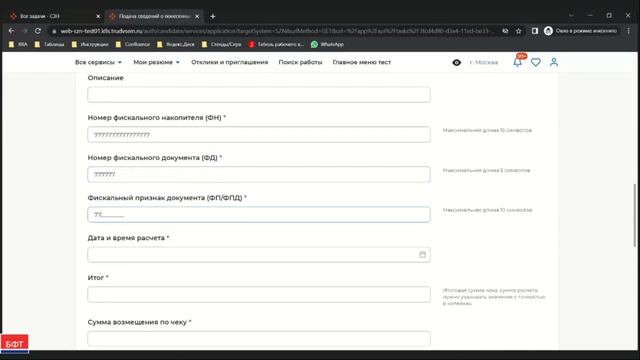
Task: Click 'Дата и время расчета' field
Action: click(259, 254)
